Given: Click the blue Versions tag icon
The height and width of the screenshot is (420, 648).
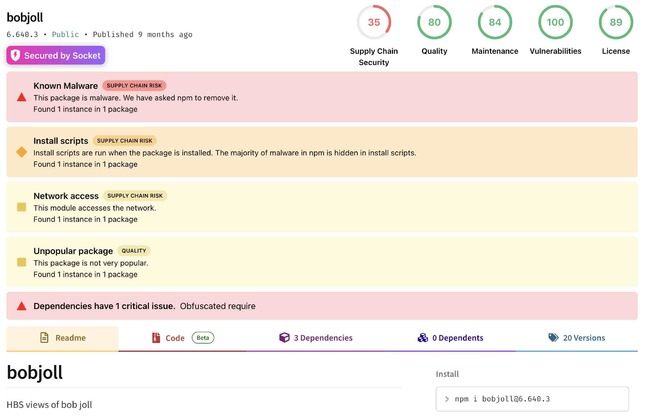Looking at the screenshot, I should tap(553, 337).
